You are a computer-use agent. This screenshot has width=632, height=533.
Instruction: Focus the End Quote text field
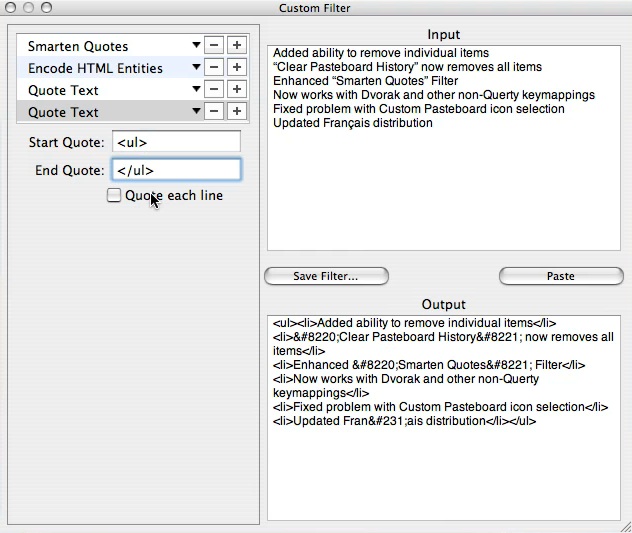click(176, 170)
